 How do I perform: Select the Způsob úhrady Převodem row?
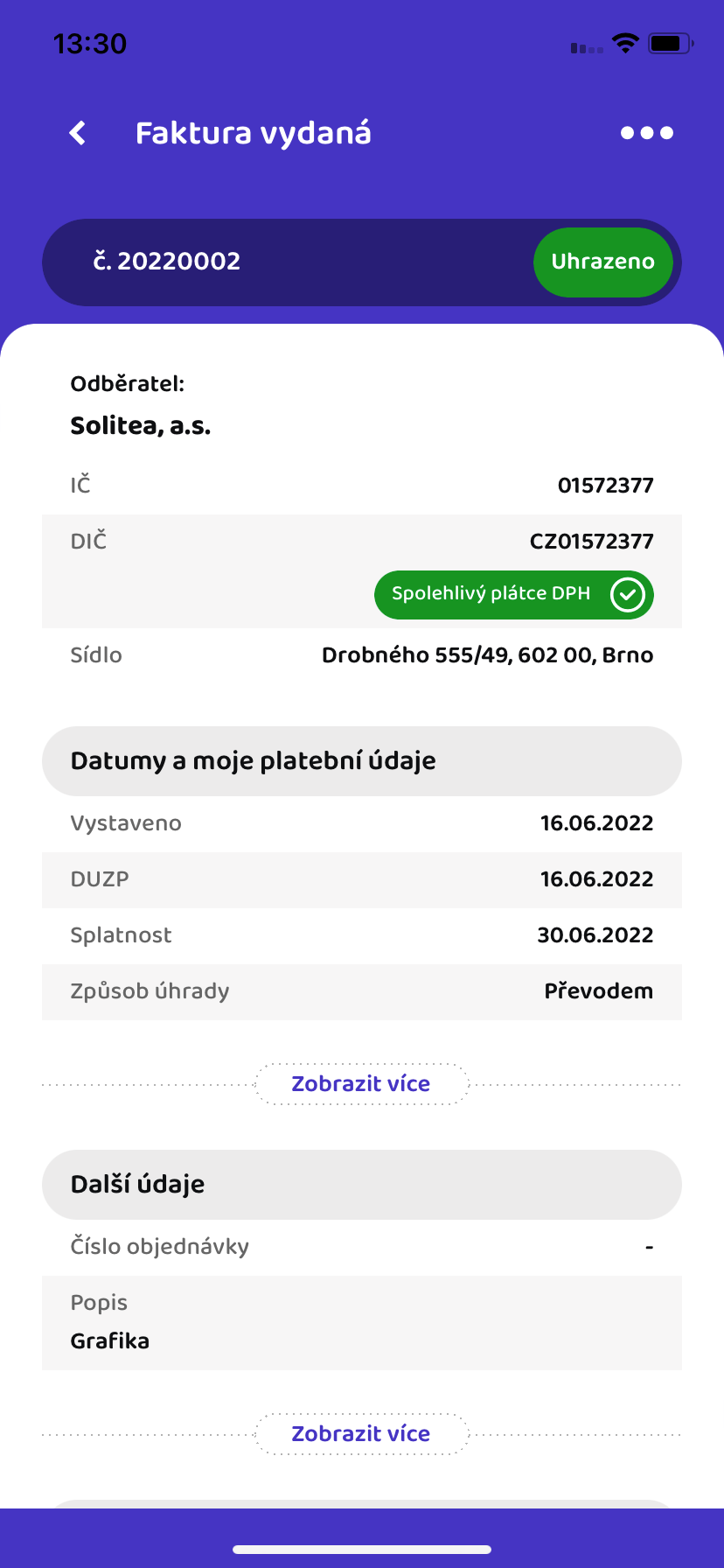click(x=362, y=992)
